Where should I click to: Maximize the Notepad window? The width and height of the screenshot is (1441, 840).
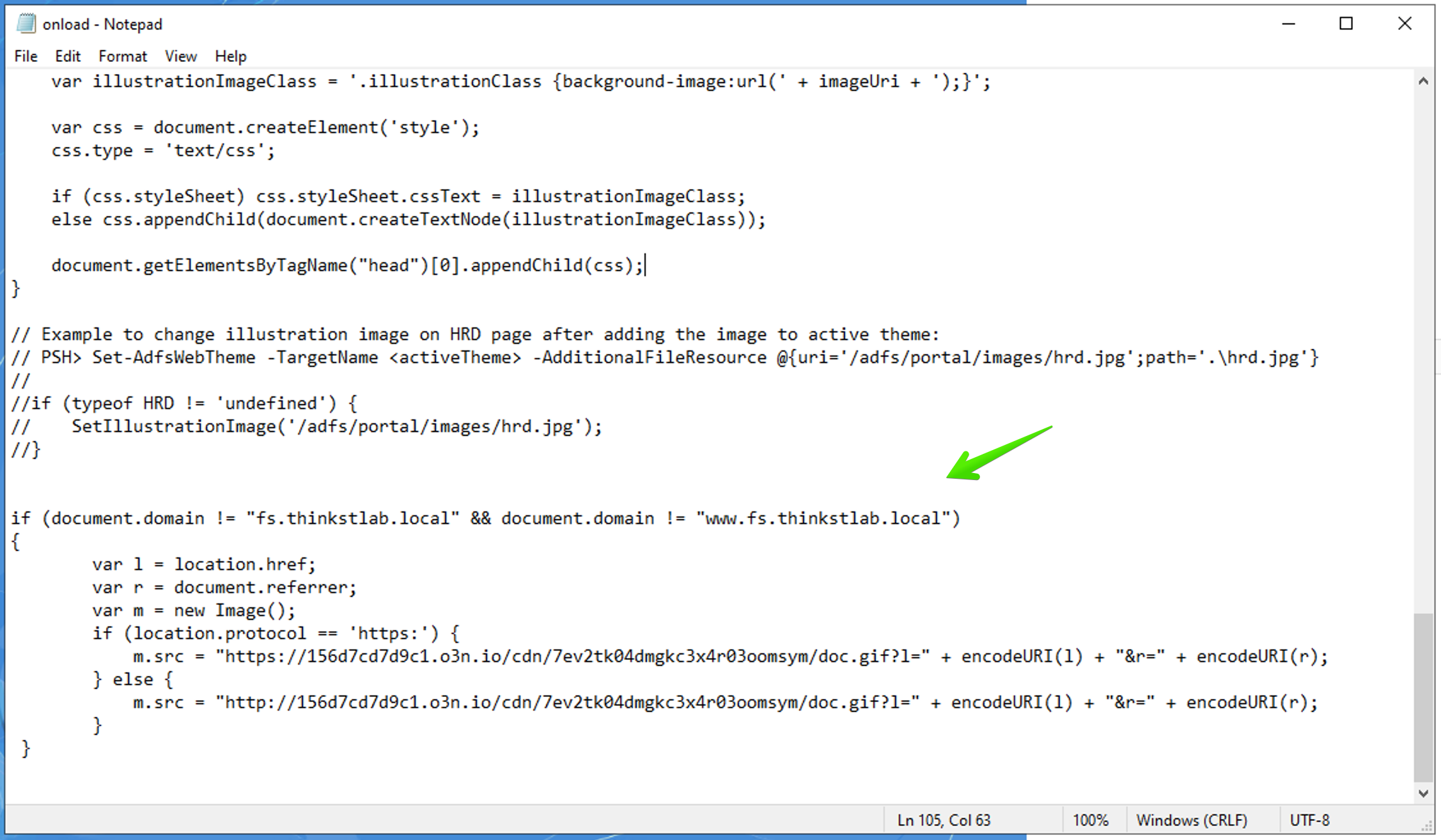click(x=1346, y=24)
